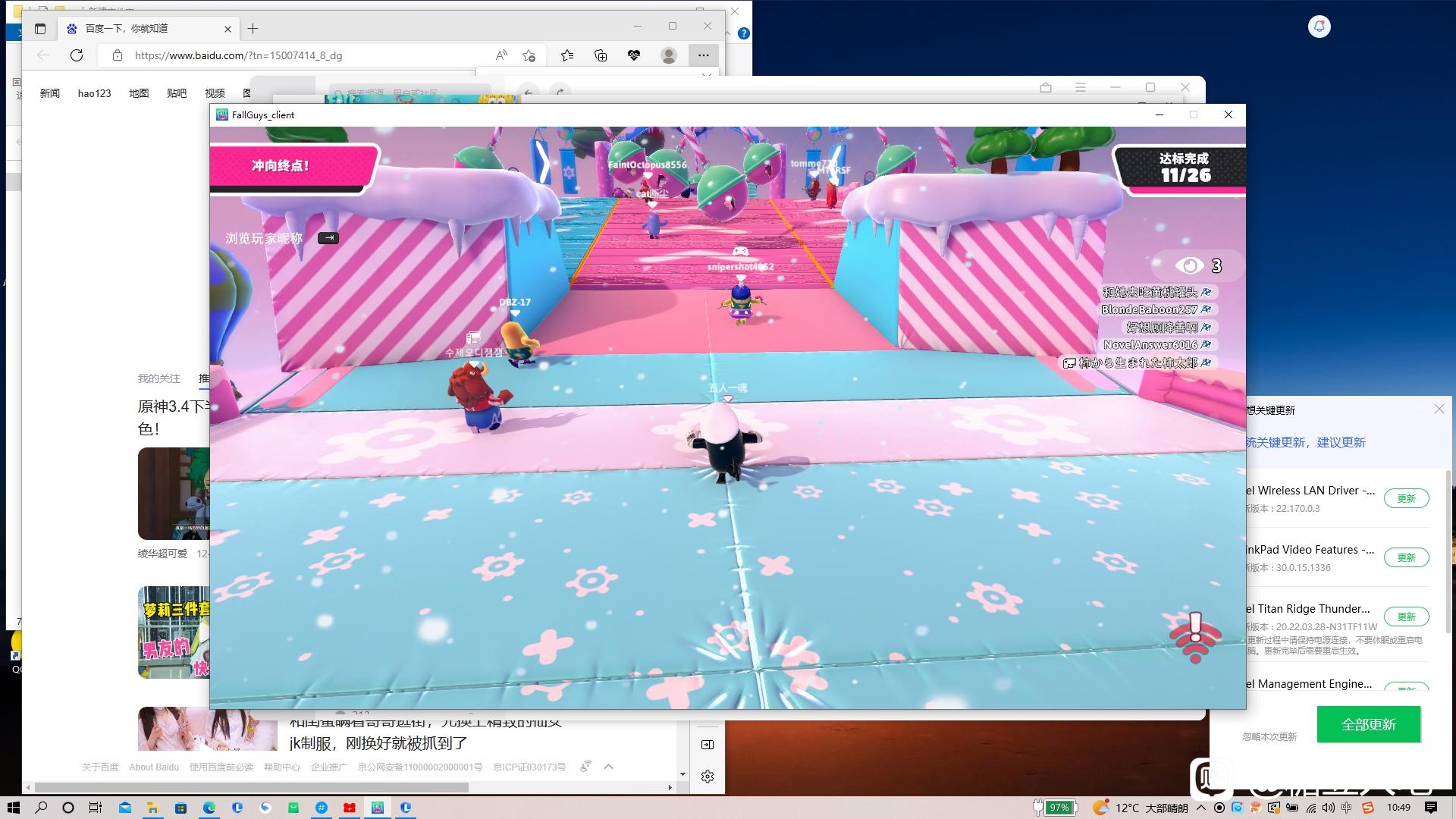The height and width of the screenshot is (819, 1456).
Task: Select spectator NovelAnswer6016 in the list
Action: coord(1157,344)
